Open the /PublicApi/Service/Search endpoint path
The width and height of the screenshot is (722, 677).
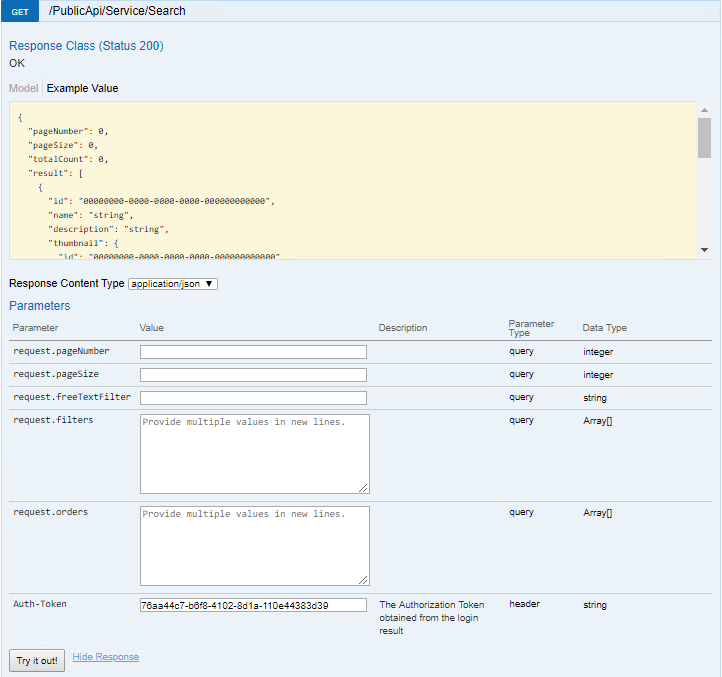[117, 11]
